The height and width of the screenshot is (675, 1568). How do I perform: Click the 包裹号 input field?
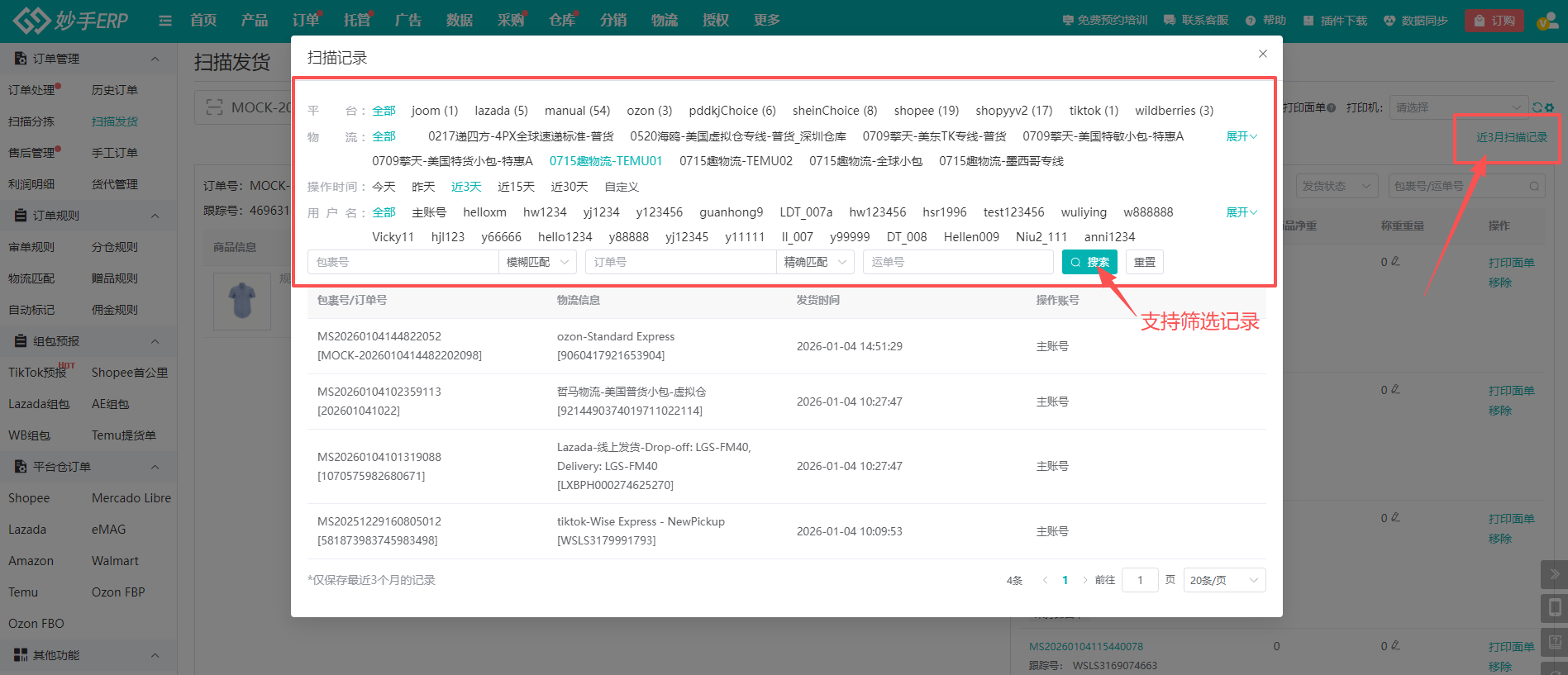403,262
